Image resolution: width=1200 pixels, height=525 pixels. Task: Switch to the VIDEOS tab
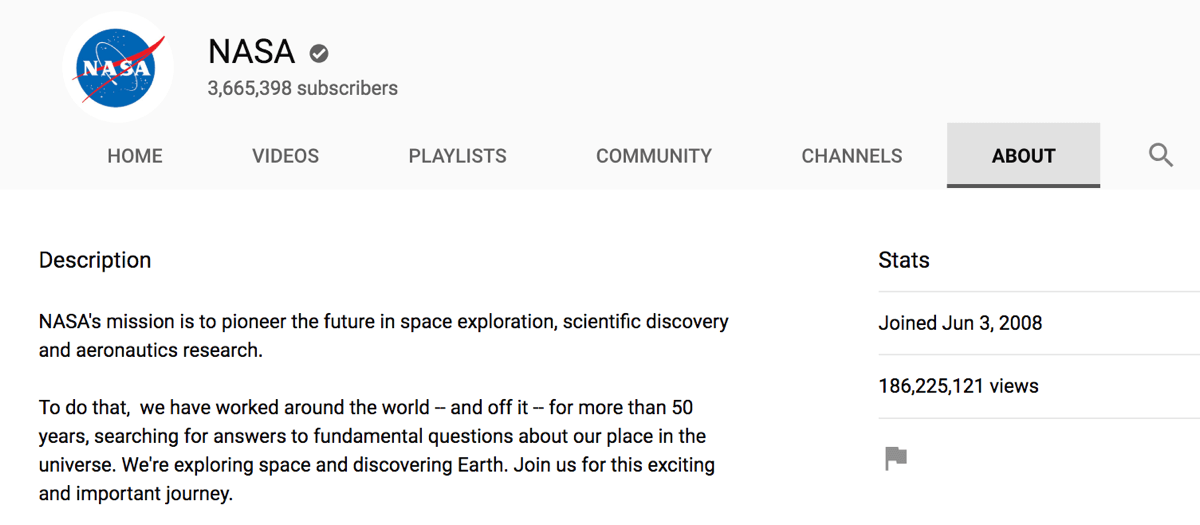tap(285, 156)
